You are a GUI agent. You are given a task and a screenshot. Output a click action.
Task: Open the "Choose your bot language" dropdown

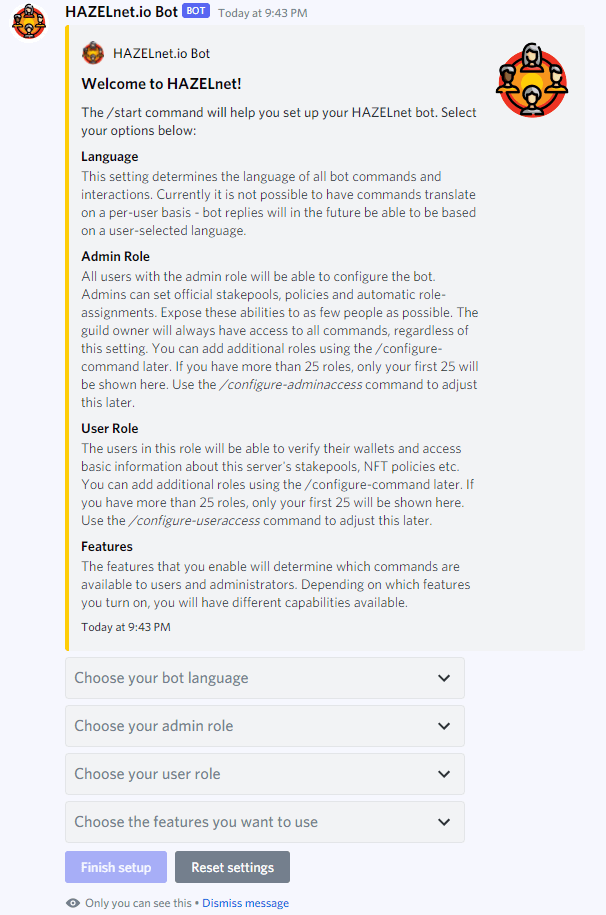pos(250,678)
